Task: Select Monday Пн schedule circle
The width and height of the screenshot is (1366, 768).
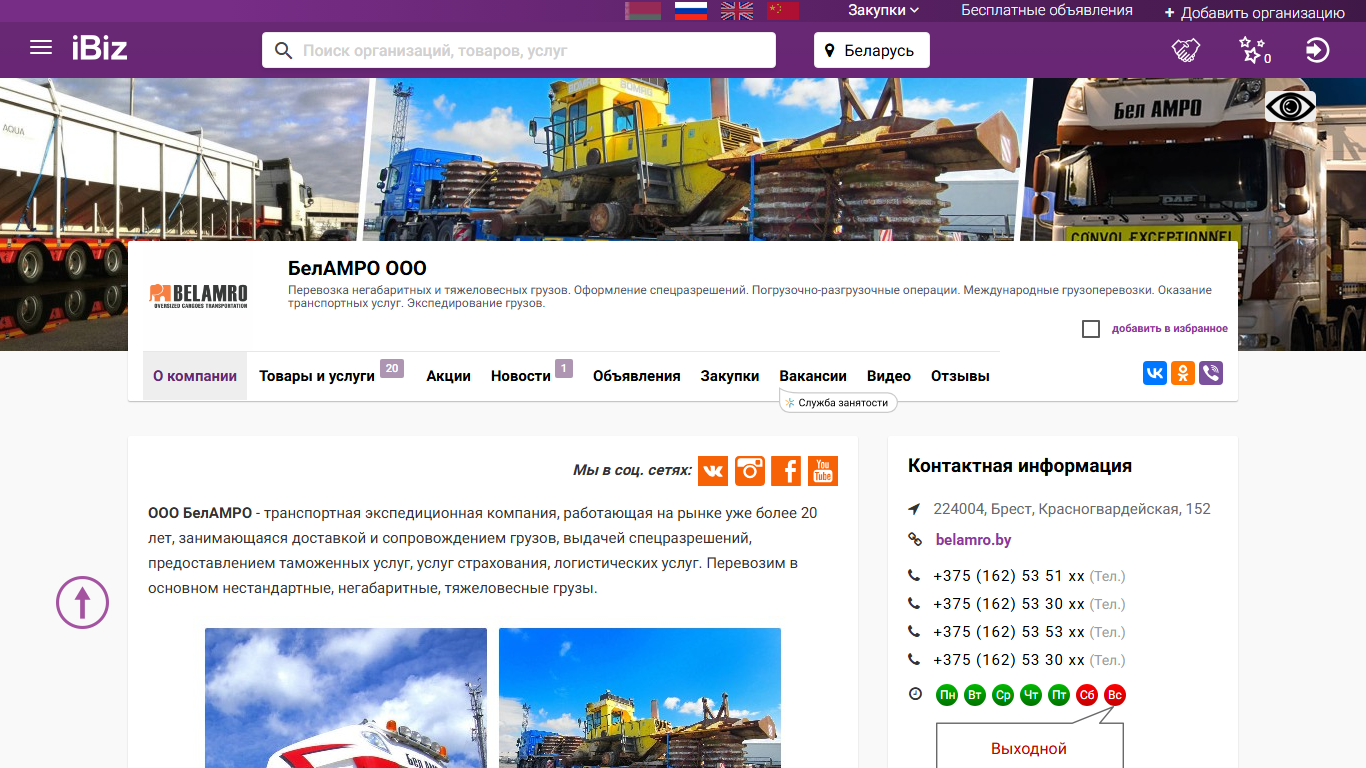Action: pos(947,694)
